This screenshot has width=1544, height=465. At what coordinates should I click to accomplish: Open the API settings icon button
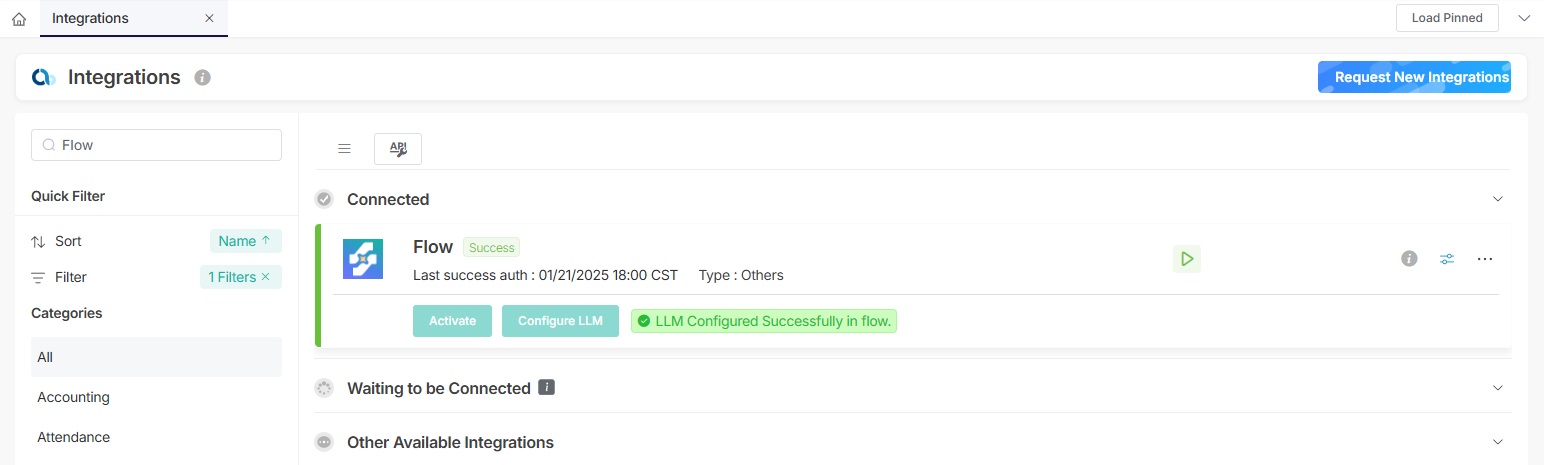pyautogui.click(x=398, y=149)
